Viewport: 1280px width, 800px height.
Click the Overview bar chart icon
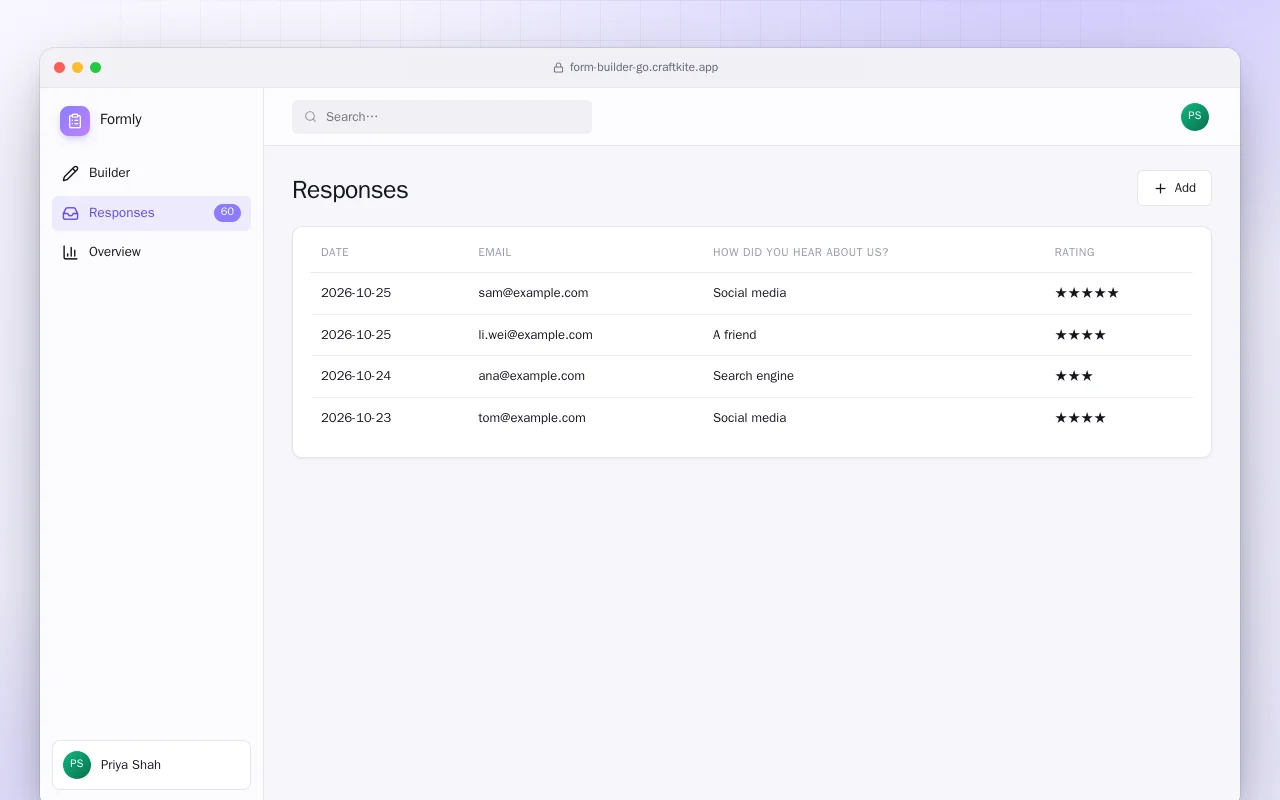click(70, 252)
